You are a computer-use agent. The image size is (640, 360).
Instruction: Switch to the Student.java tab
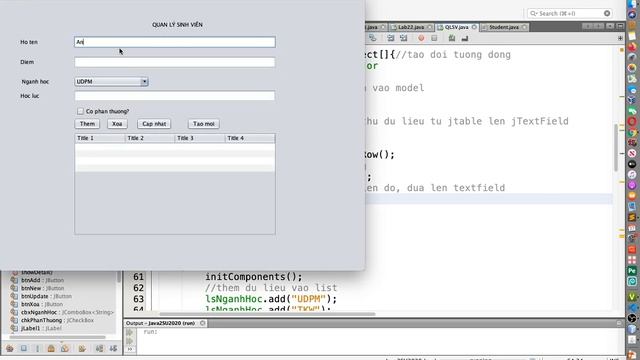click(503, 27)
